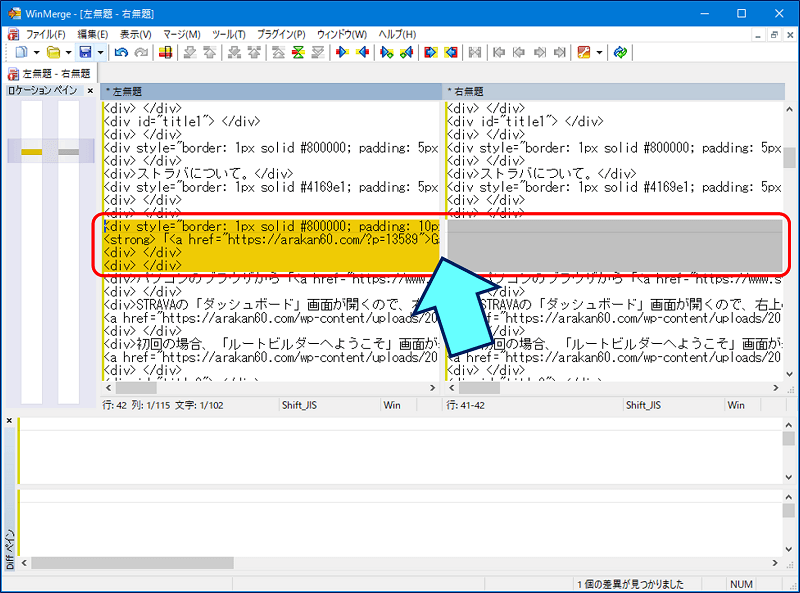Image resolution: width=800 pixels, height=593 pixels.
Task: Click the * 左無題 pane header
Action: [x=271, y=91]
